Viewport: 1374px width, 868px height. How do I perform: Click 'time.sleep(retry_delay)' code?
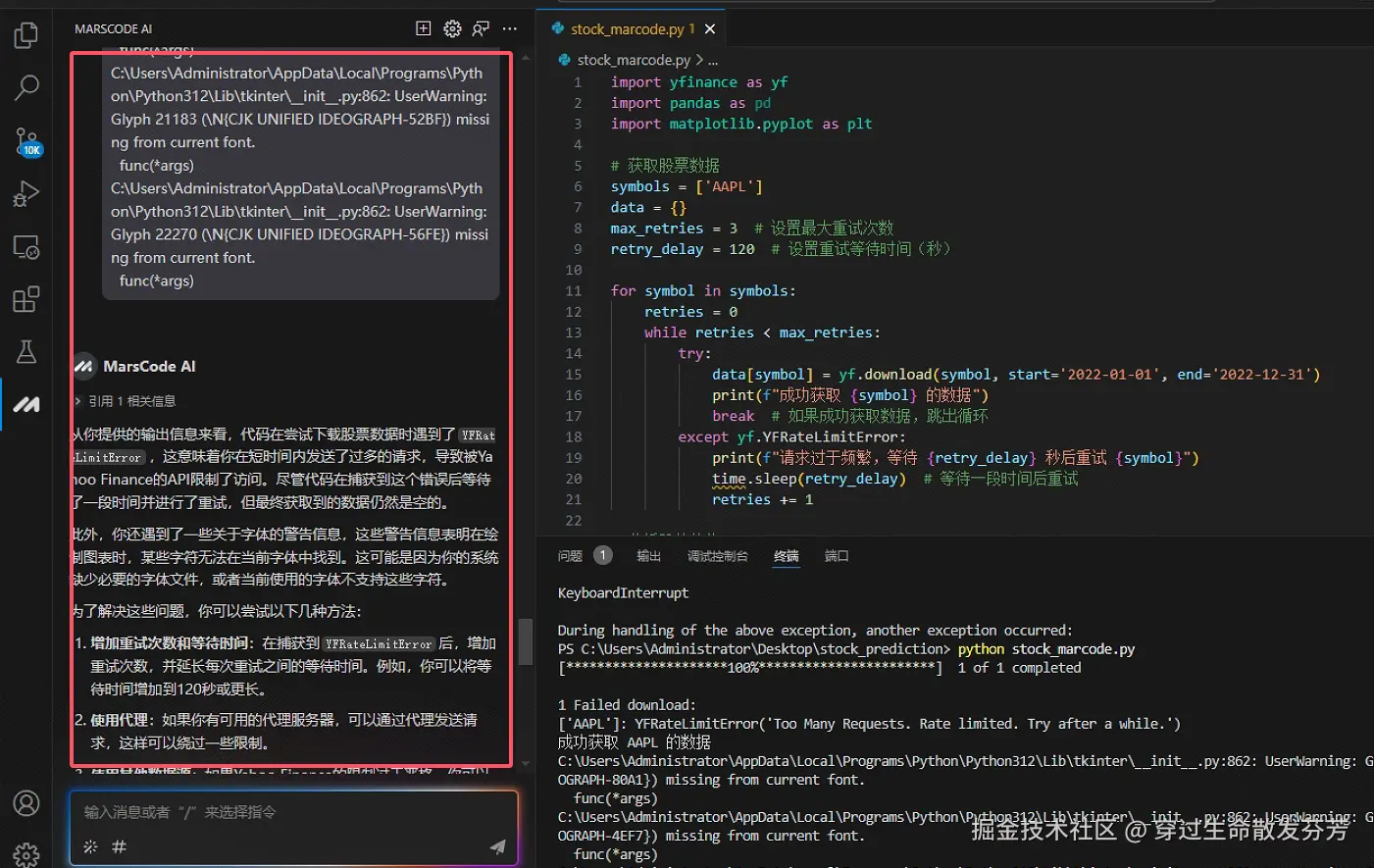click(809, 479)
